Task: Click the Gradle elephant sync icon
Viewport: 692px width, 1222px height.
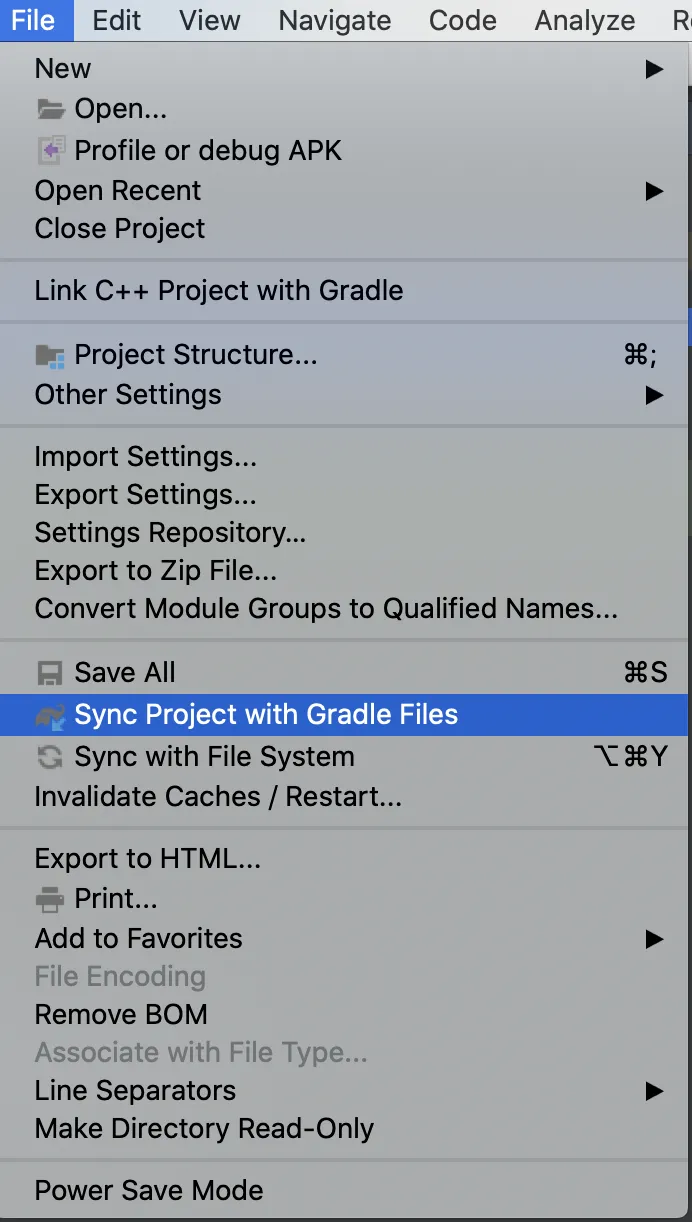Action: click(x=50, y=715)
